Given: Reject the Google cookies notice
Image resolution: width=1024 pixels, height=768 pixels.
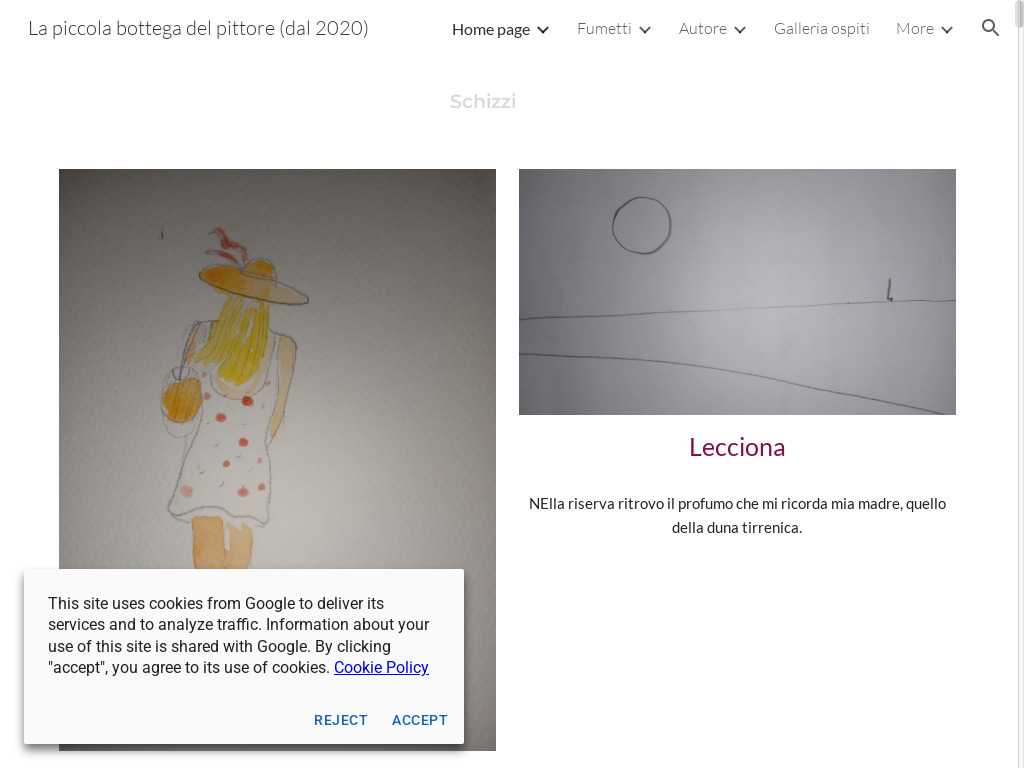Looking at the screenshot, I should pyautogui.click(x=340, y=720).
